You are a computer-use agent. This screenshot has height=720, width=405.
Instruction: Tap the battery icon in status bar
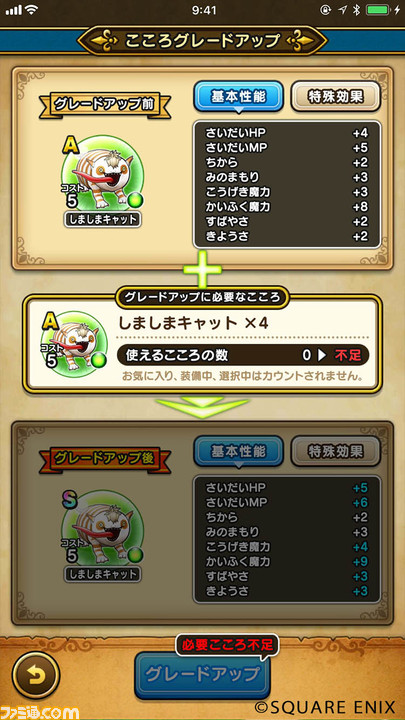380,10
